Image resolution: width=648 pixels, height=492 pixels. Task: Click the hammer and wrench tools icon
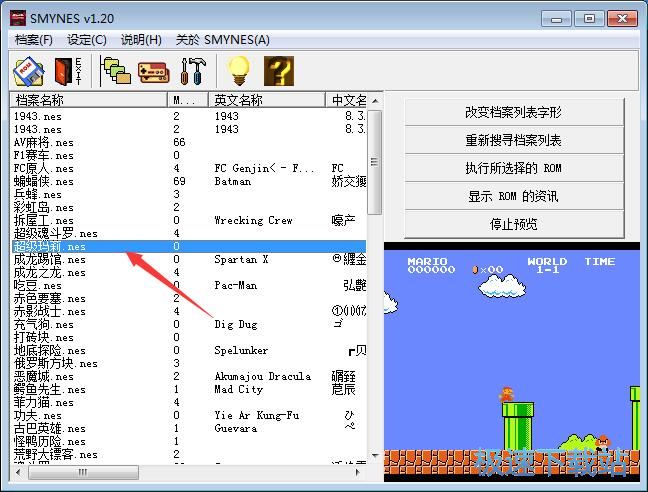point(191,71)
